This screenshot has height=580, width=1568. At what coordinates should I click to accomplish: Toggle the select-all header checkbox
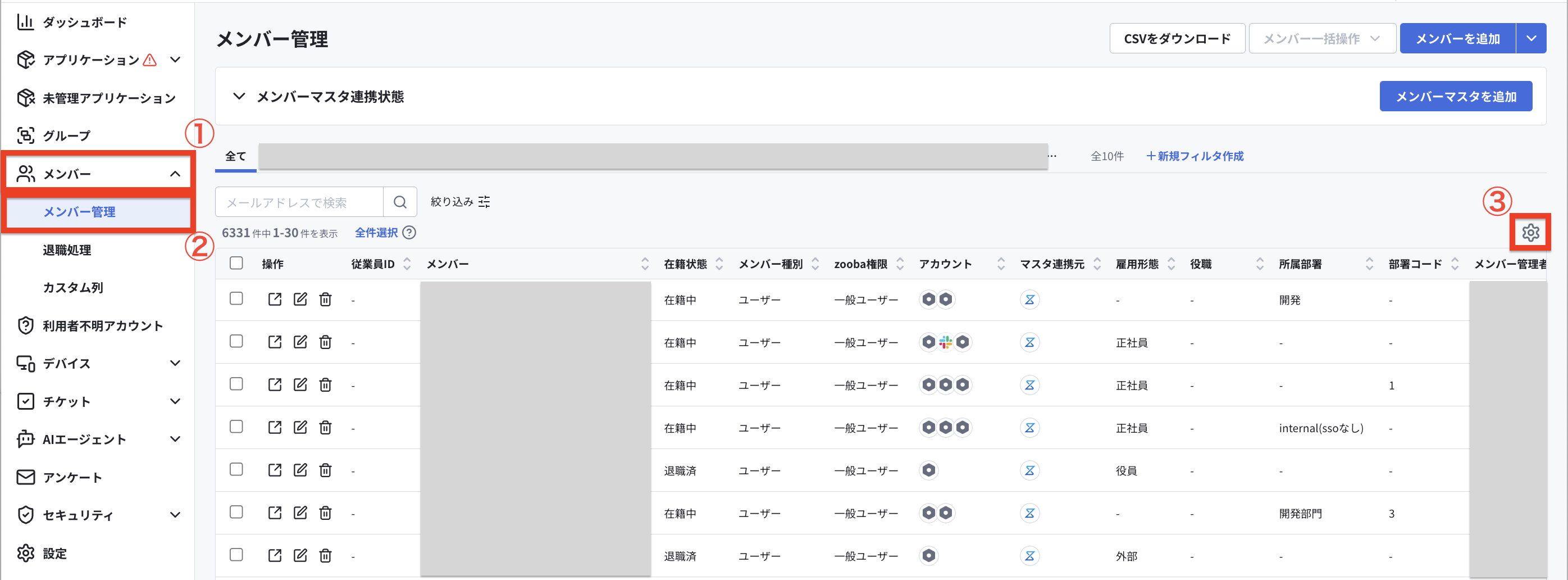tap(236, 262)
